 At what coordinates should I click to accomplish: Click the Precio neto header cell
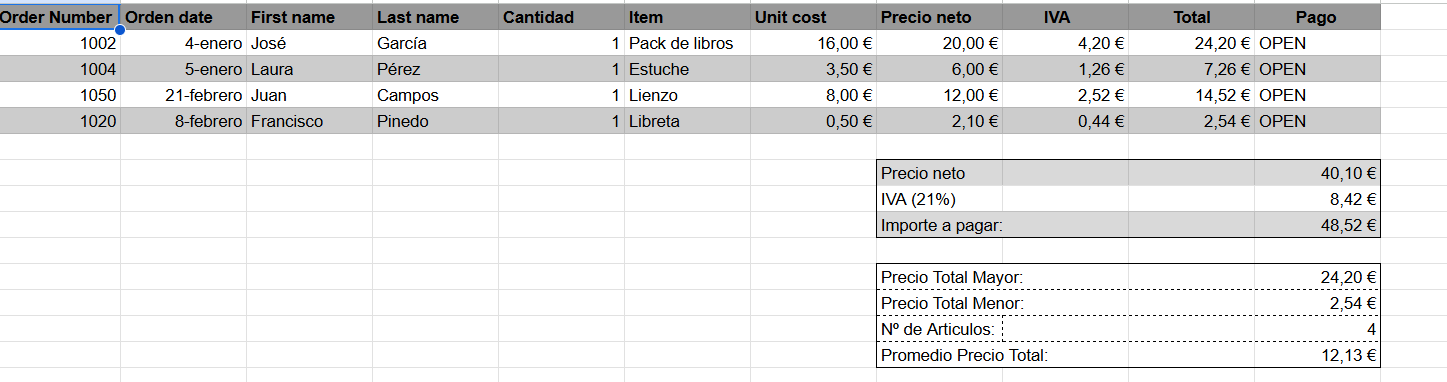940,17
